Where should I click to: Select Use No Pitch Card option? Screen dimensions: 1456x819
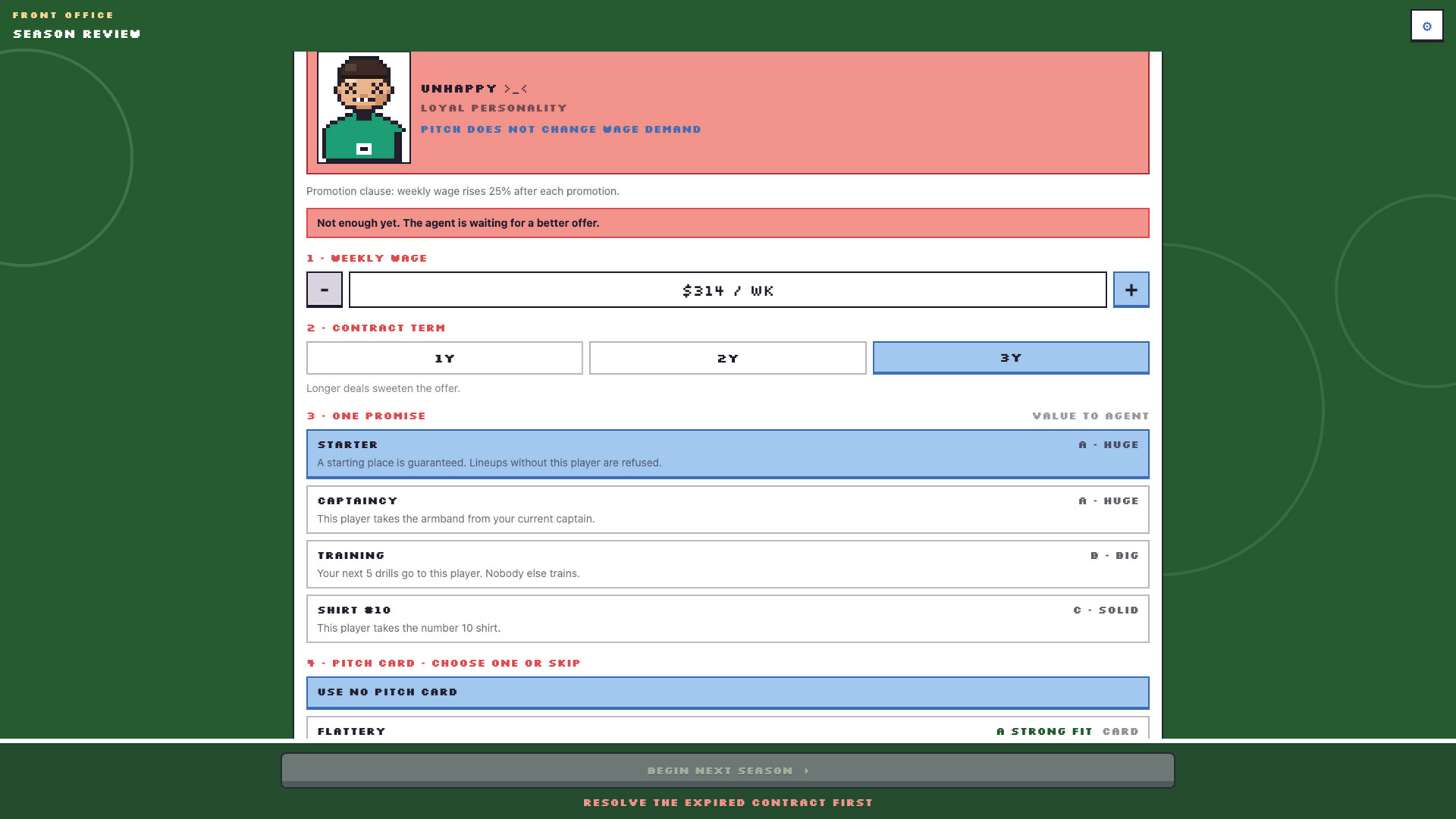[x=728, y=692]
